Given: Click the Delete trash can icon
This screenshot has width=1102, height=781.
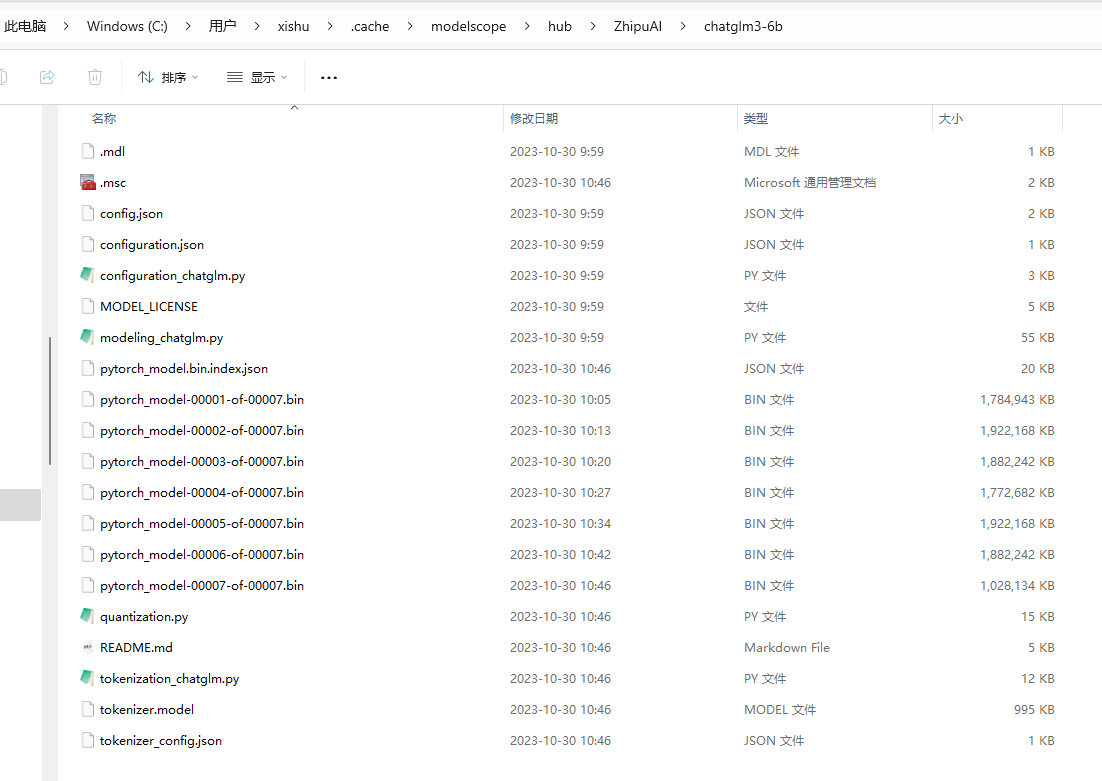Looking at the screenshot, I should coord(95,77).
